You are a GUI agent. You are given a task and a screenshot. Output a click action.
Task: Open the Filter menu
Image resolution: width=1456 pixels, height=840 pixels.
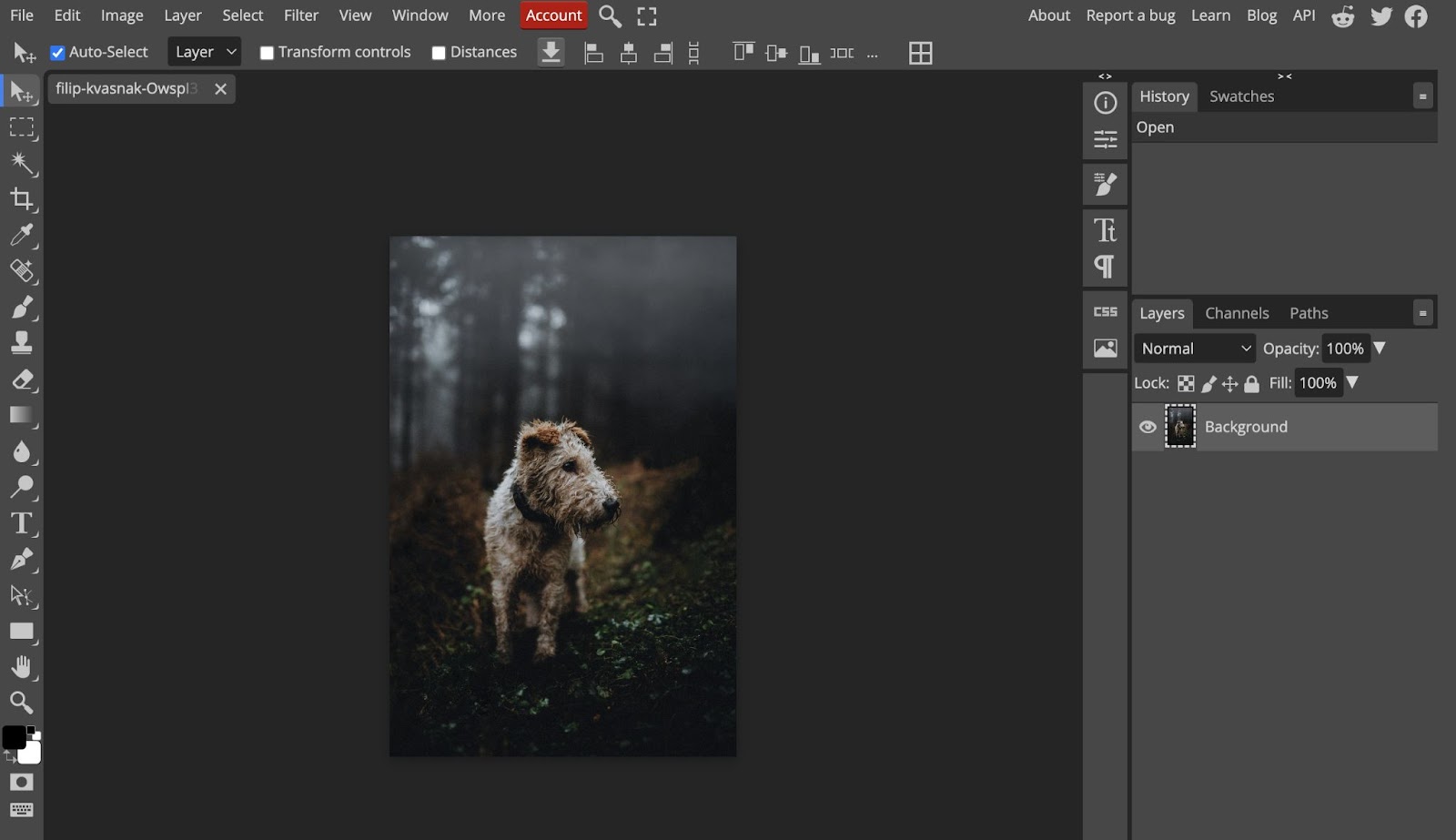click(300, 15)
